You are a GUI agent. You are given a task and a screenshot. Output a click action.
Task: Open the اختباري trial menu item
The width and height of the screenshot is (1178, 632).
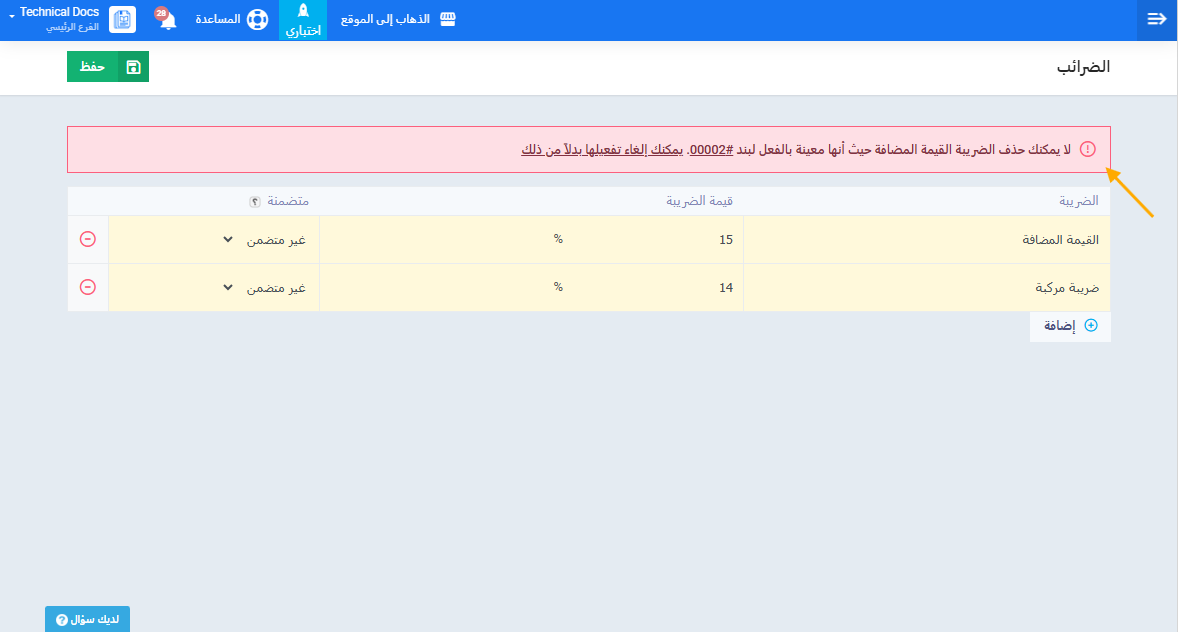[x=303, y=20]
